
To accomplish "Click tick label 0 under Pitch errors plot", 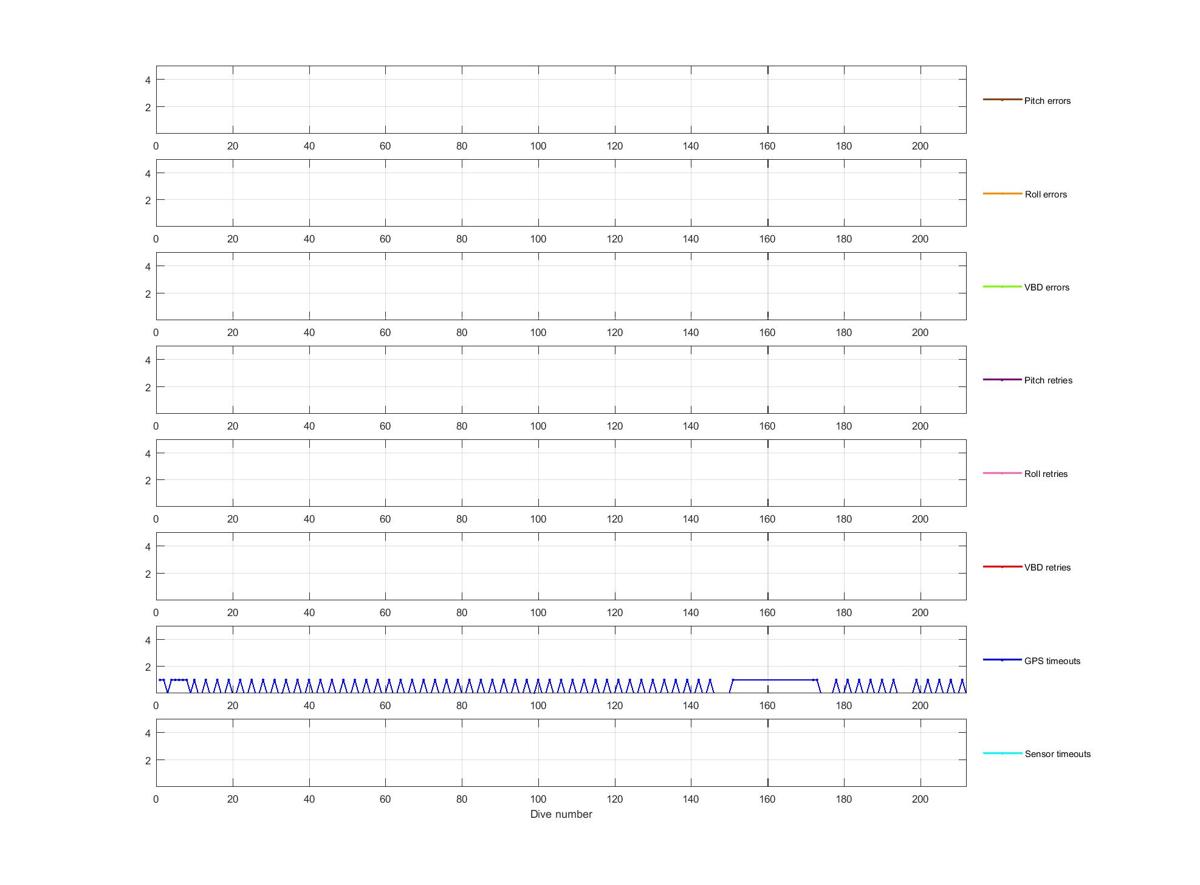I will 156,146.
